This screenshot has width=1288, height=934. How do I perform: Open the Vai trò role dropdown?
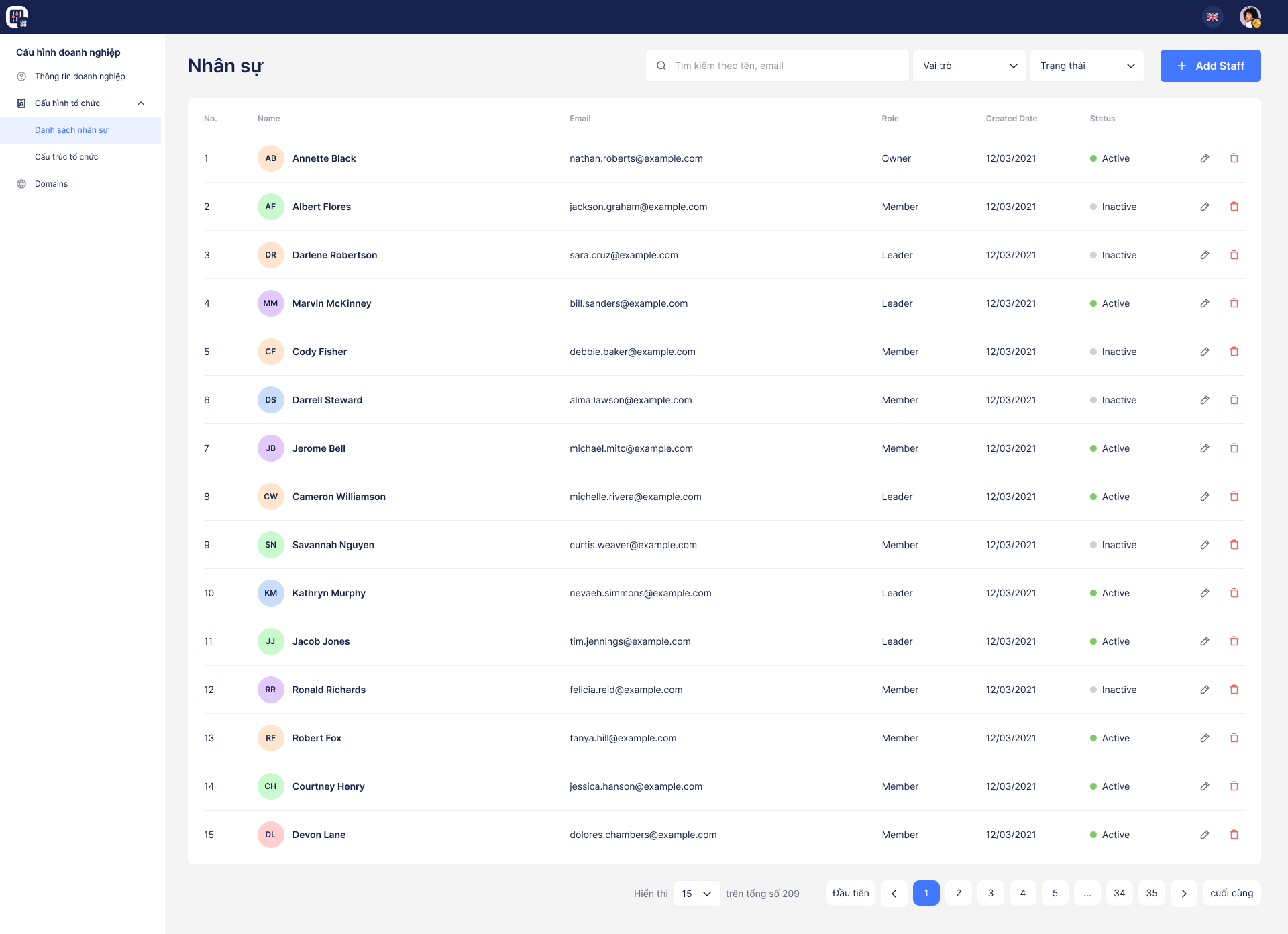pos(969,66)
